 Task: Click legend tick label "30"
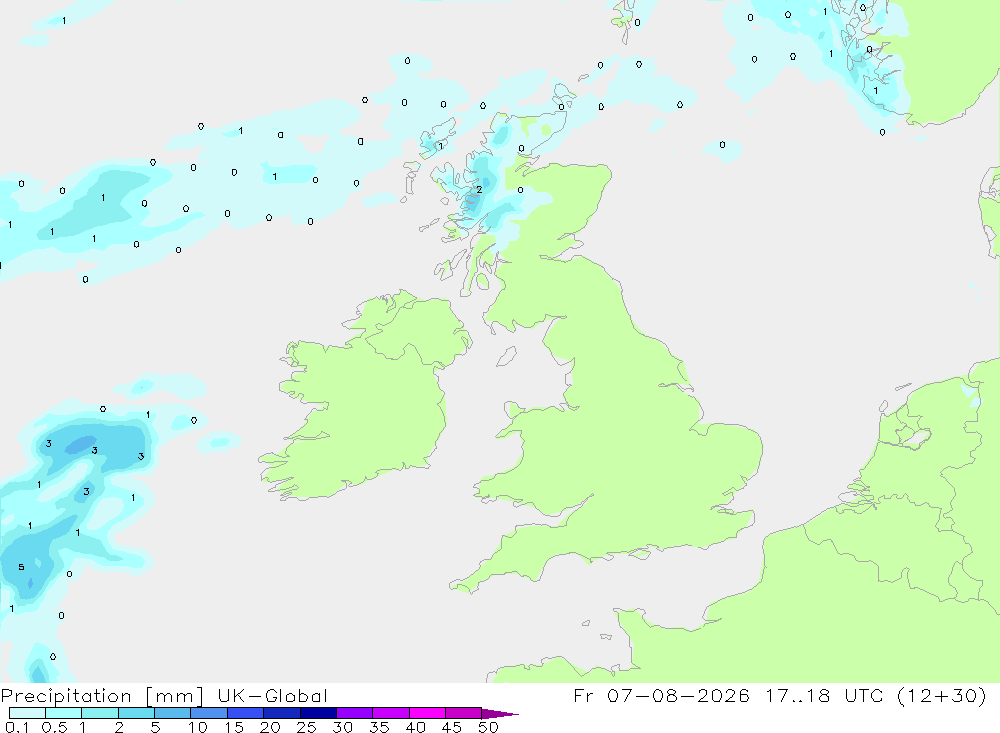(x=343, y=727)
